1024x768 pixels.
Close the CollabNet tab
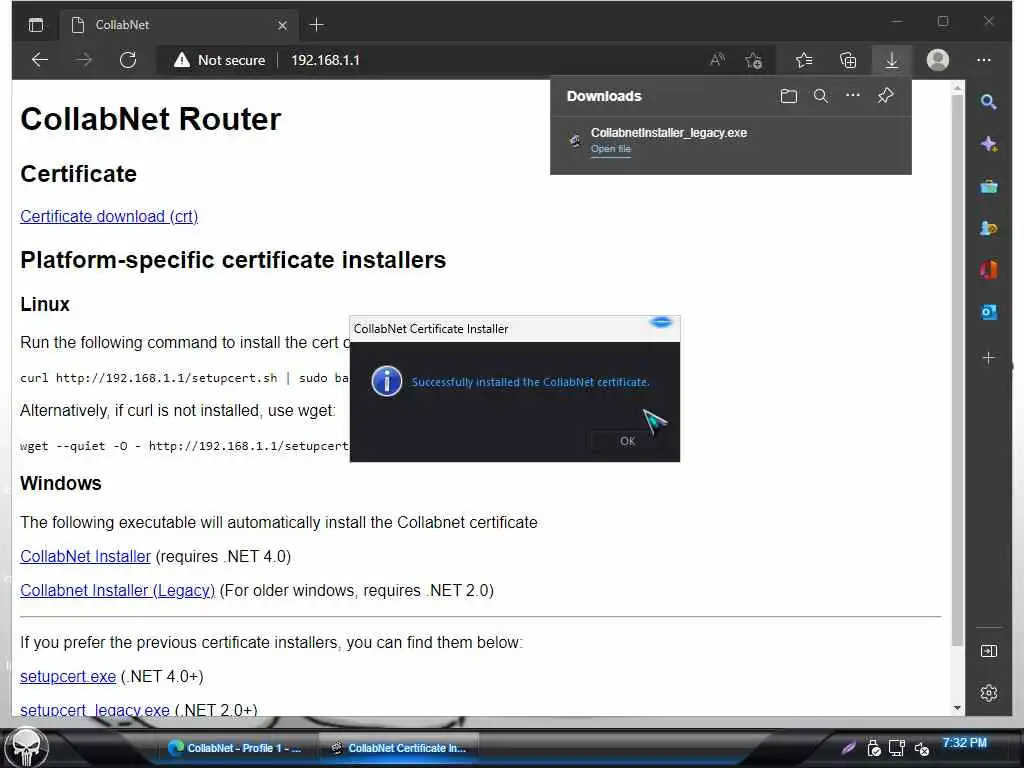click(x=282, y=25)
